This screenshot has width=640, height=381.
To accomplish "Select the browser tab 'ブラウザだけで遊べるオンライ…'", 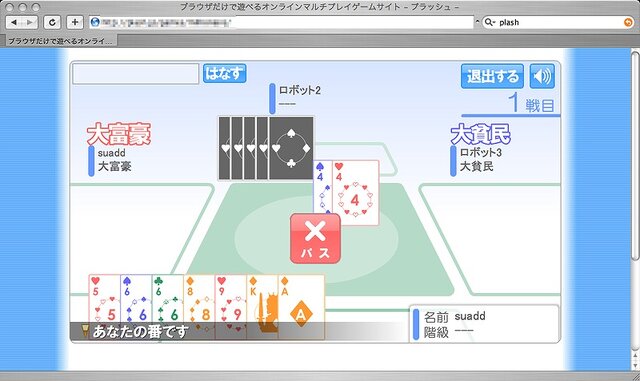I will (x=60, y=41).
